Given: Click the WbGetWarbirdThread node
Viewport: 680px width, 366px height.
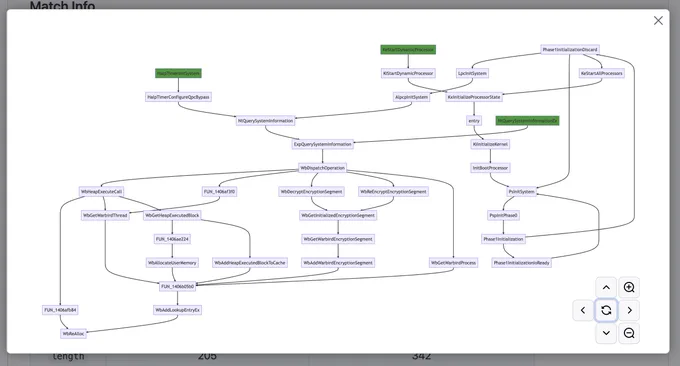Looking at the screenshot, I should click(105, 215).
